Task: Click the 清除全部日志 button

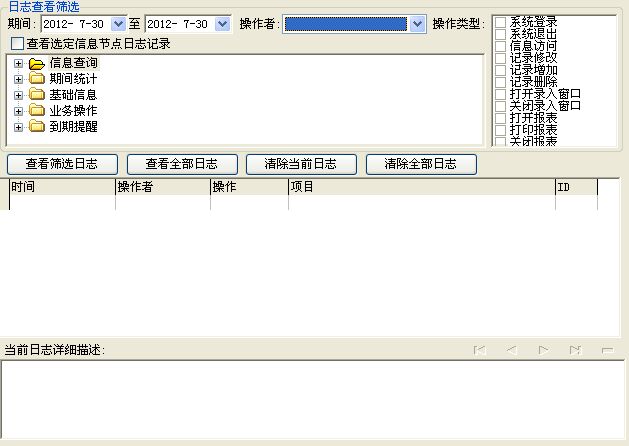Action: pos(421,164)
